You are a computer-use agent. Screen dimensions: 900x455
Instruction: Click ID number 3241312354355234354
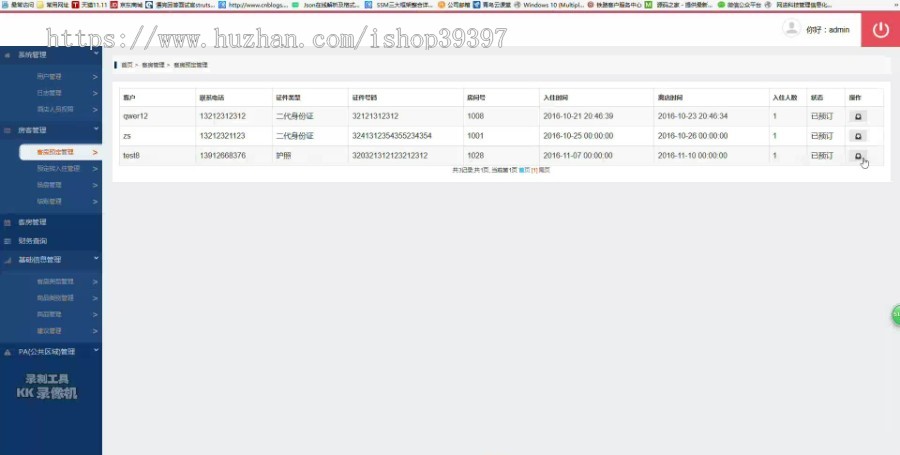(x=392, y=136)
